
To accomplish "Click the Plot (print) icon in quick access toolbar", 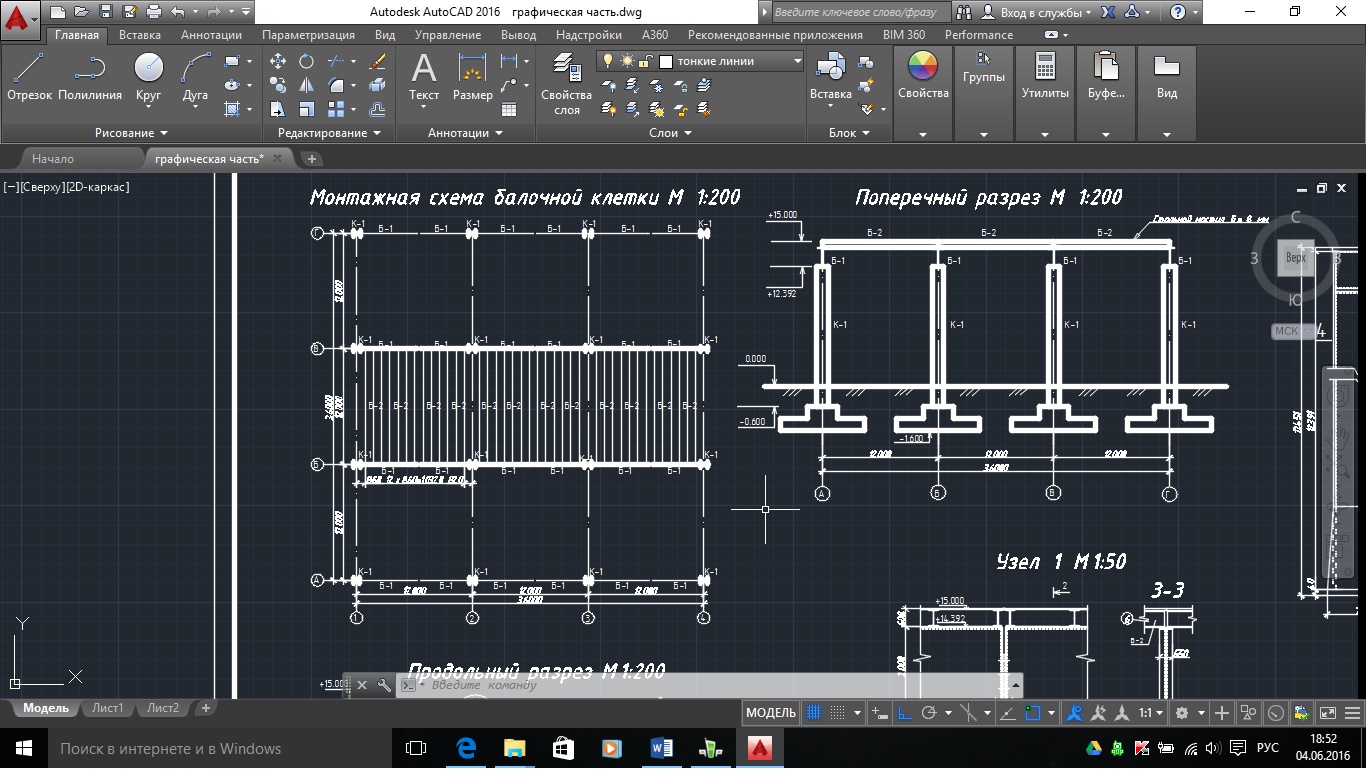I will (154, 12).
